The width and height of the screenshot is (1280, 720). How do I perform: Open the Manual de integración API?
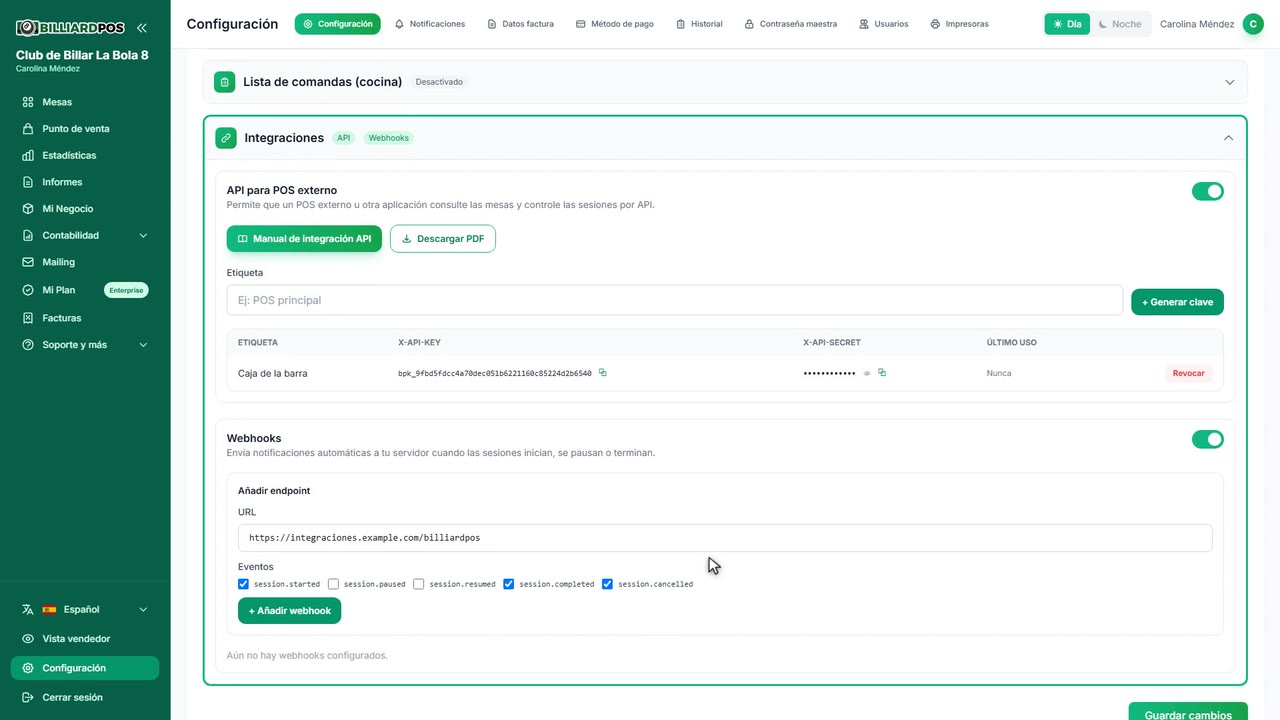pyautogui.click(x=304, y=239)
